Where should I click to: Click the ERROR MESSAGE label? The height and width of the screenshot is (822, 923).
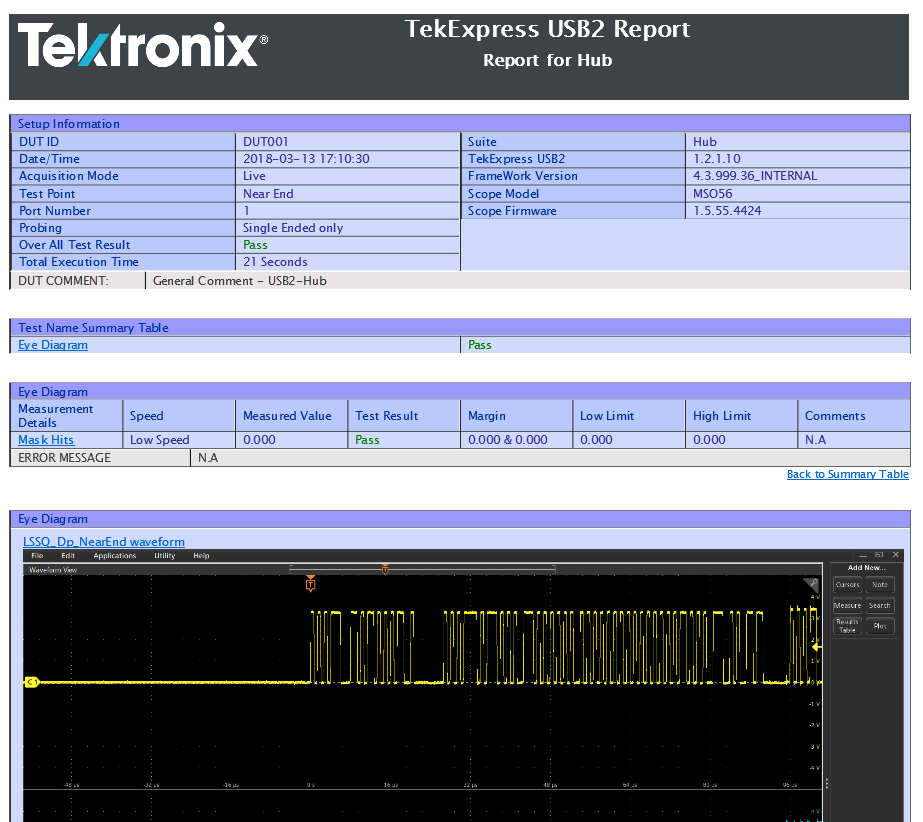[64, 458]
